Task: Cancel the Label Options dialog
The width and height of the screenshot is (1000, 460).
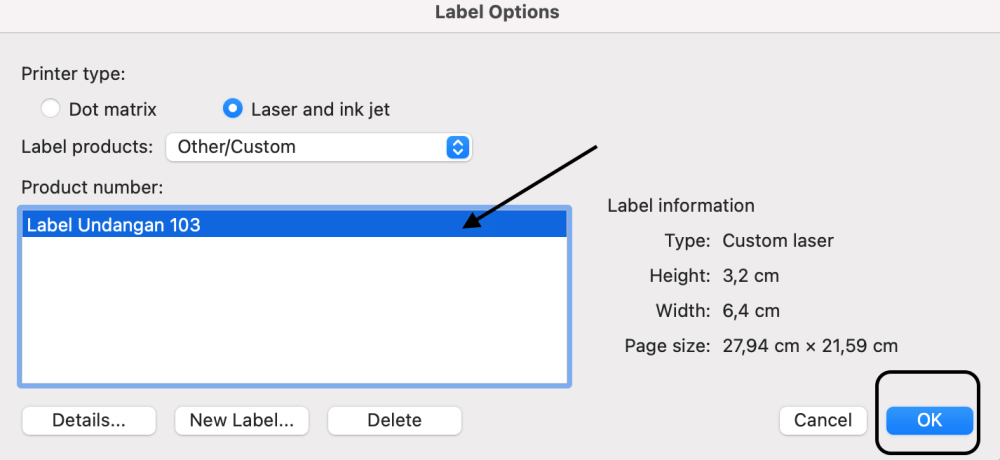Action: click(x=823, y=420)
